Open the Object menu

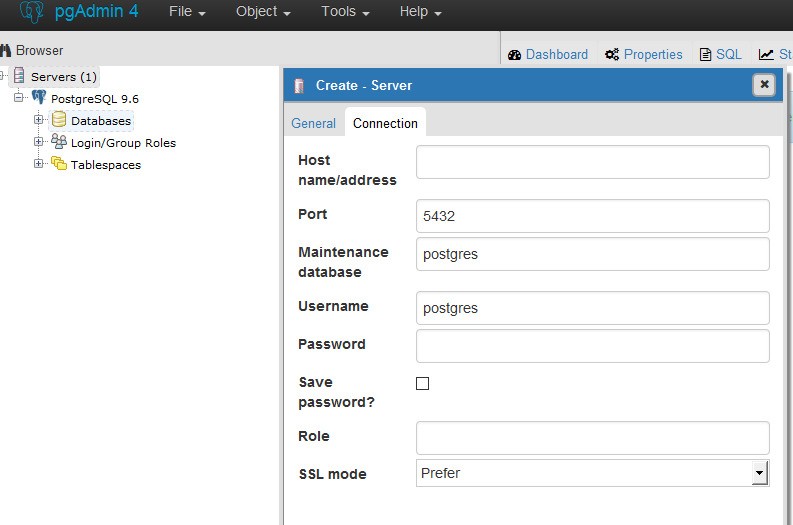pos(263,12)
